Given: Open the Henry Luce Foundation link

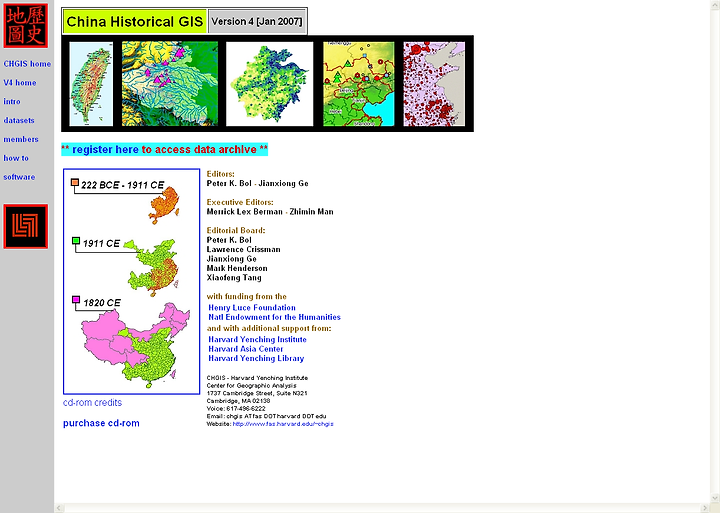Looking at the screenshot, I should point(252,308).
